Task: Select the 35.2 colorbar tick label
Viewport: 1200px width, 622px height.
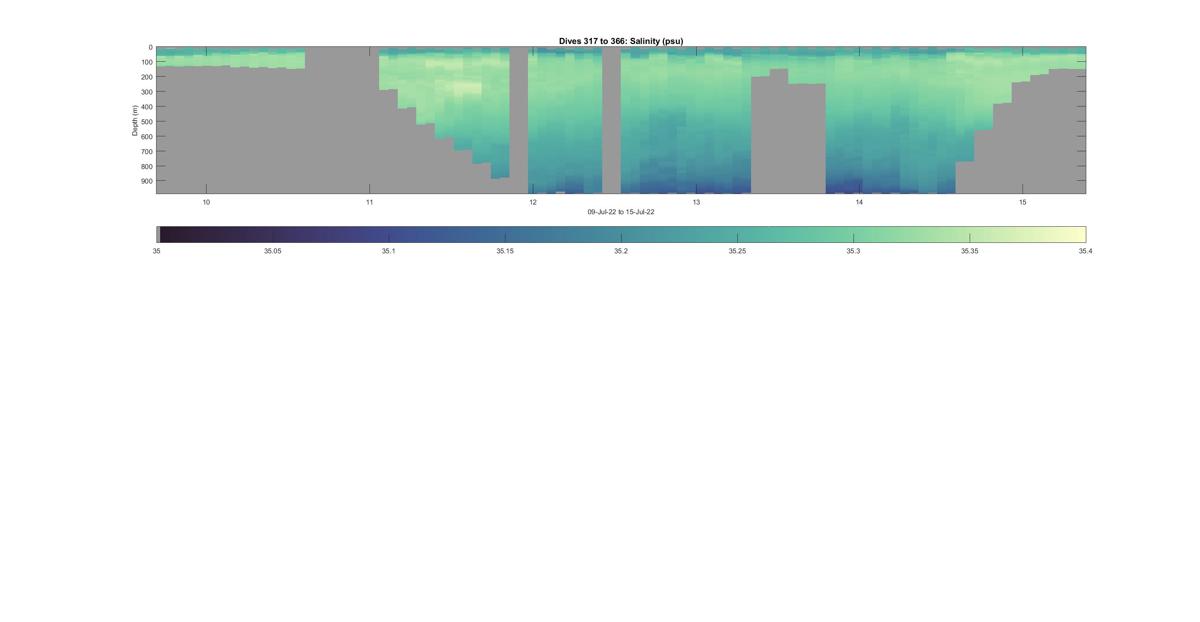Action: 621,251
